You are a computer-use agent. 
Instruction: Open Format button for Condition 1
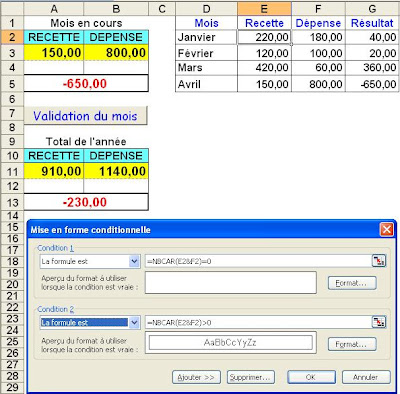point(352,283)
